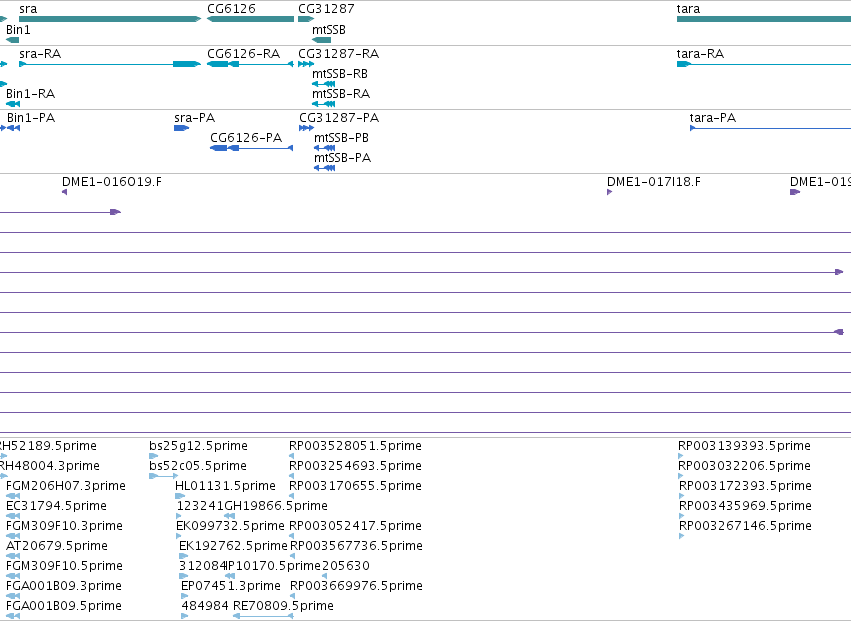Click the mtSSB gene label
This screenshot has height=621, width=851.
329,30
